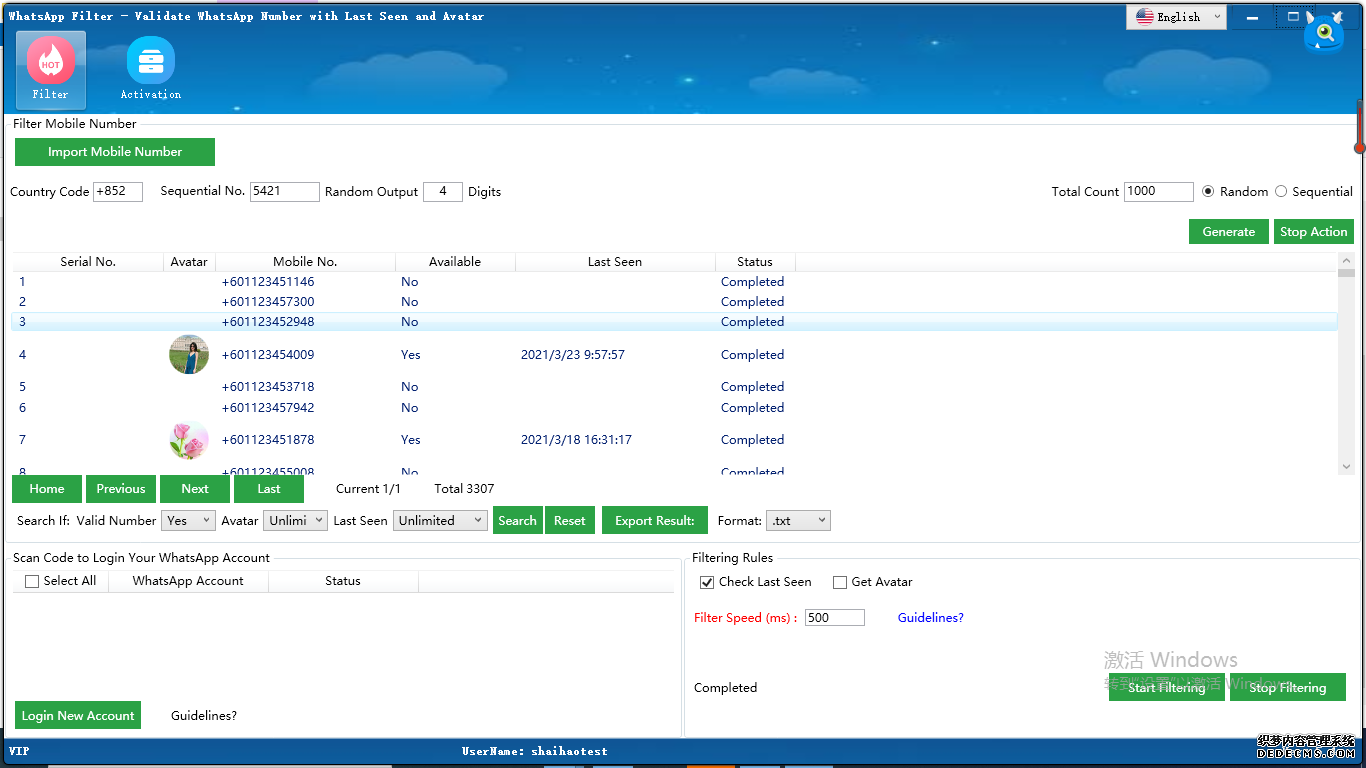Click the rose avatar in row 7
The height and width of the screenshot is (768, 1366).
point(189,440)
